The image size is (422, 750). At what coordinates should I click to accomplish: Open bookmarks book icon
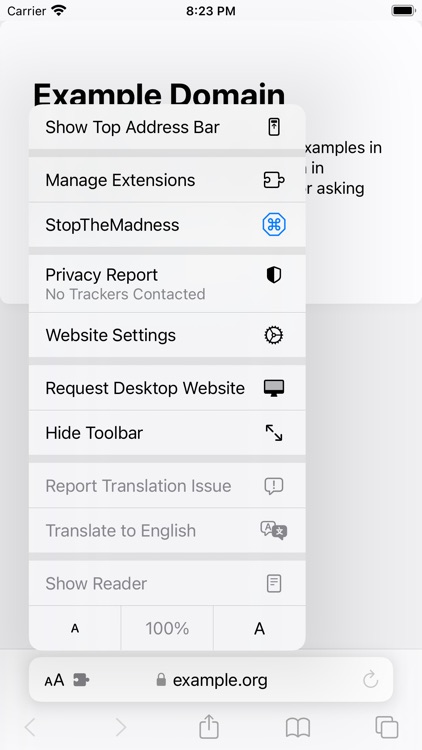pyautogui.click(x=298, y=728)
